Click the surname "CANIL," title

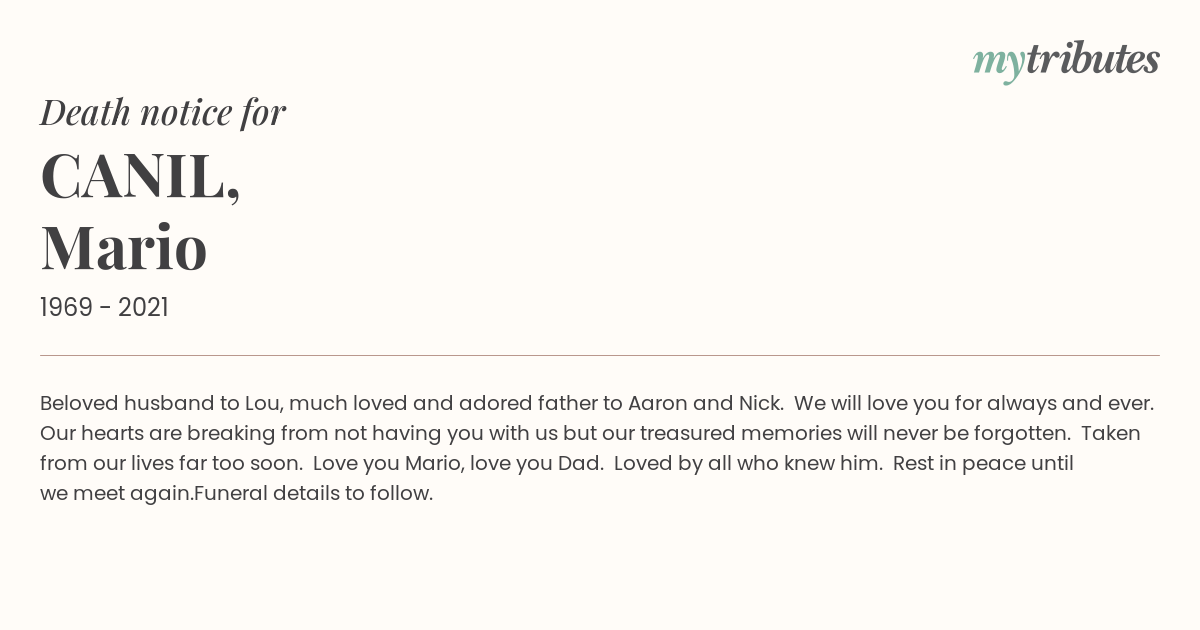(x=140, y=177)
